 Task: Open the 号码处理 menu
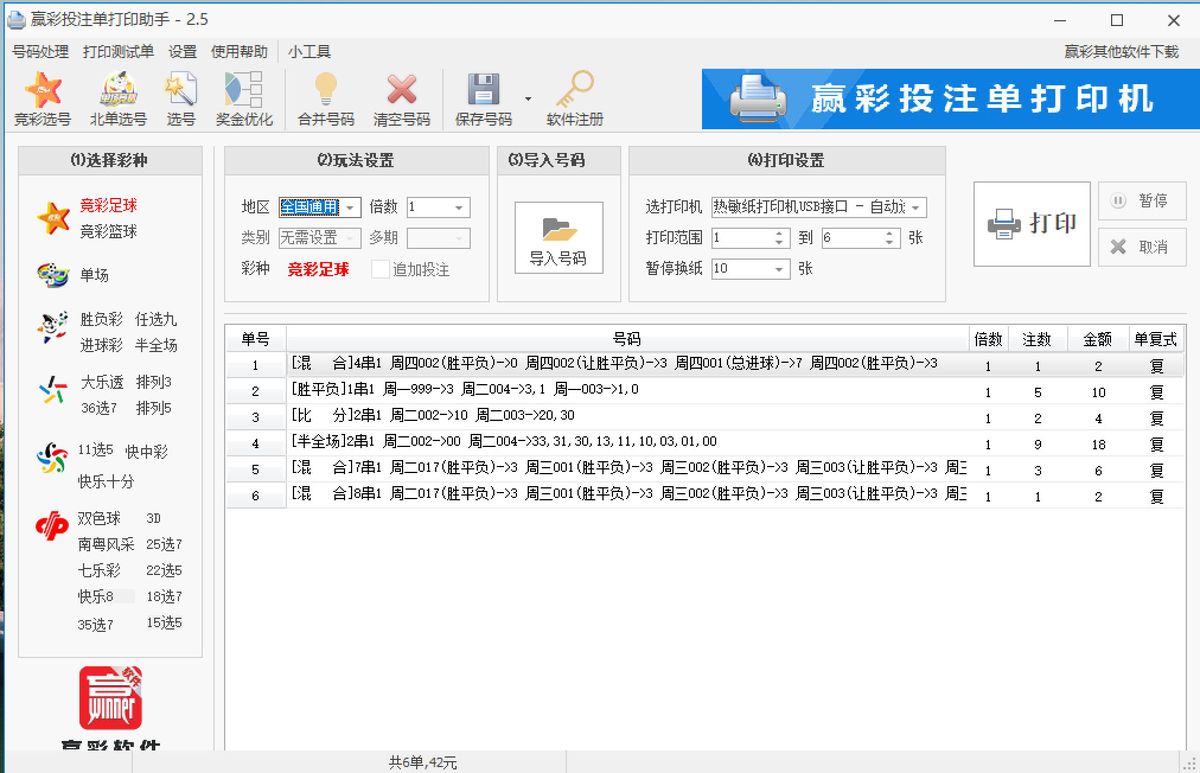pyautogui.click(x=41, y=52)
